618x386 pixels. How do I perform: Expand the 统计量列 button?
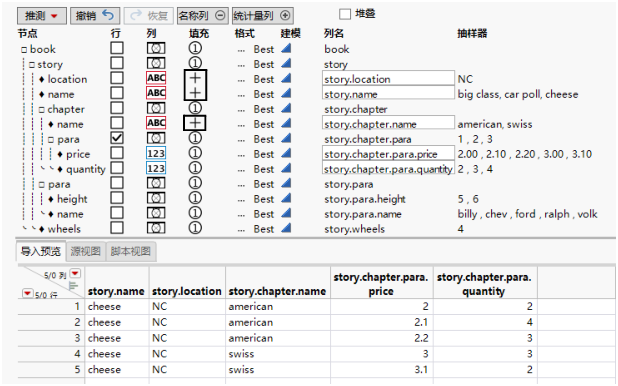(x=262, y=16)
